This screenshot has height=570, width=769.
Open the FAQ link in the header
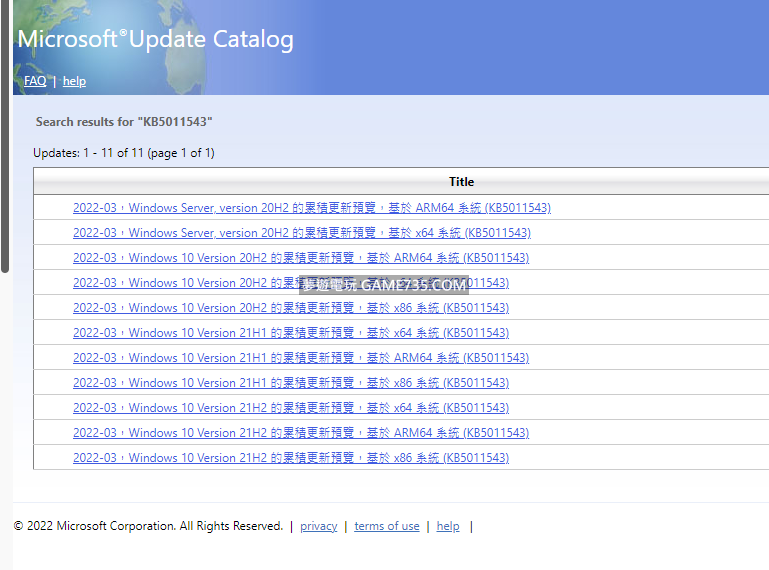pos(35,81)
